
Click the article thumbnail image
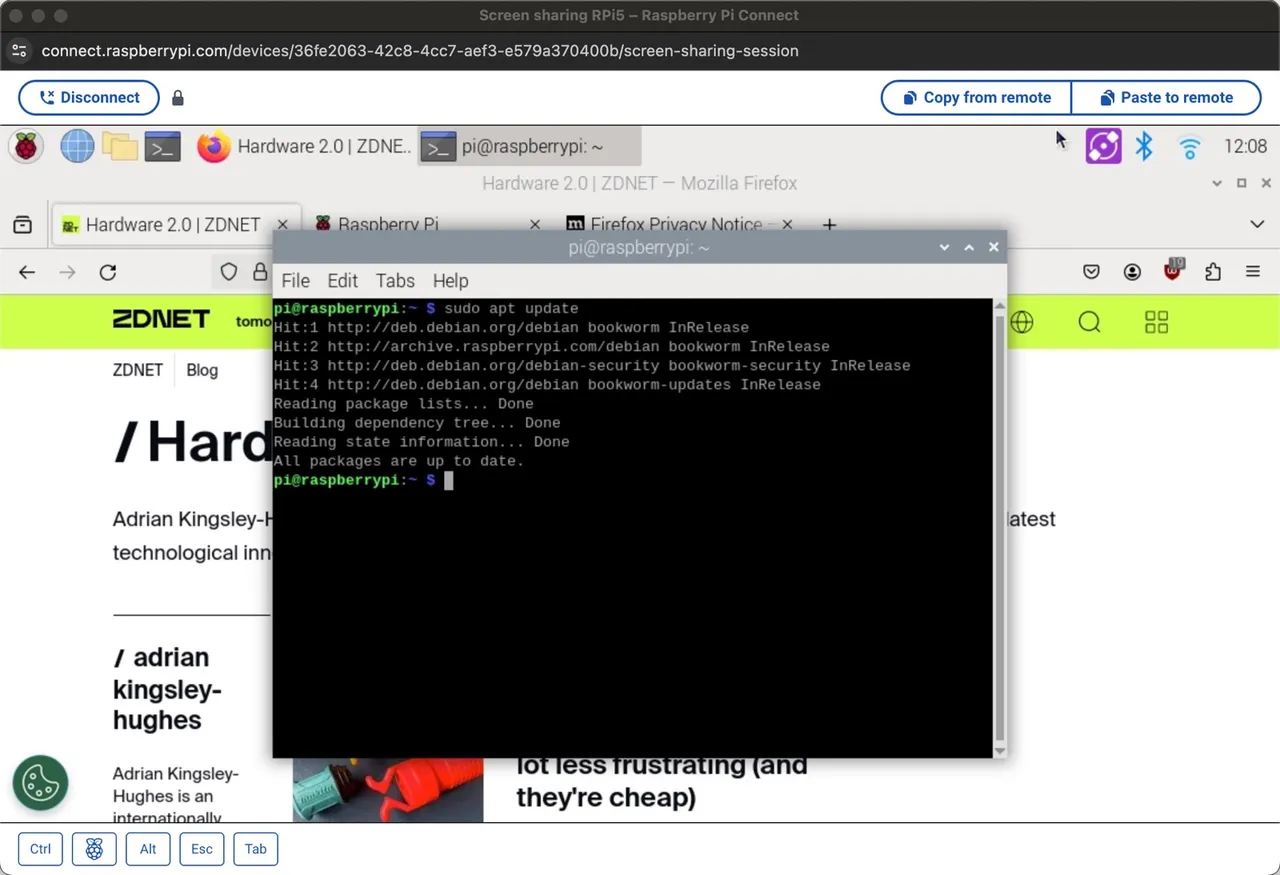tap(388, 790)
